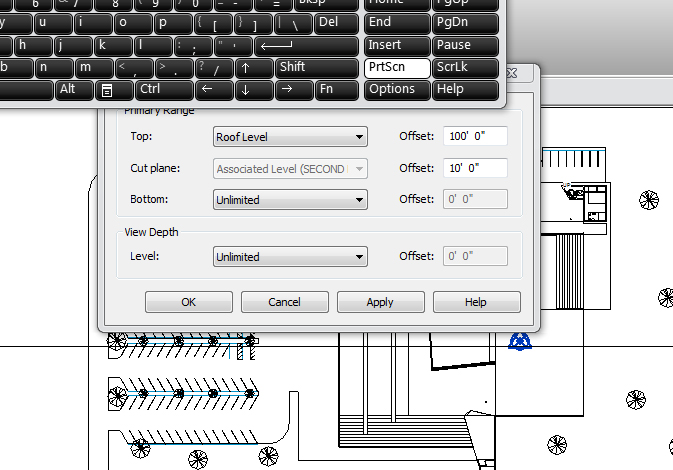Click the Top Offset field 100' 0"
Viewport: 673px width, 470px height.
click(475, 136)
